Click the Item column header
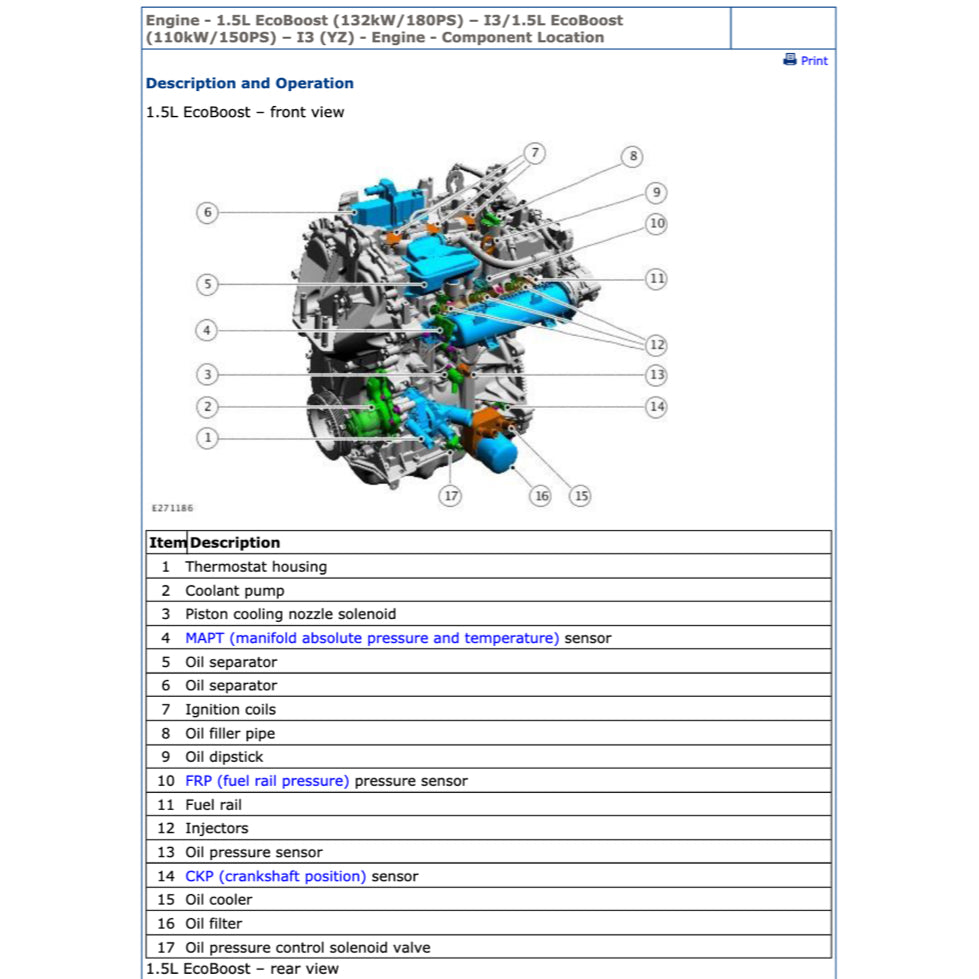Screen dimensions: 979x979 point(167,542)
